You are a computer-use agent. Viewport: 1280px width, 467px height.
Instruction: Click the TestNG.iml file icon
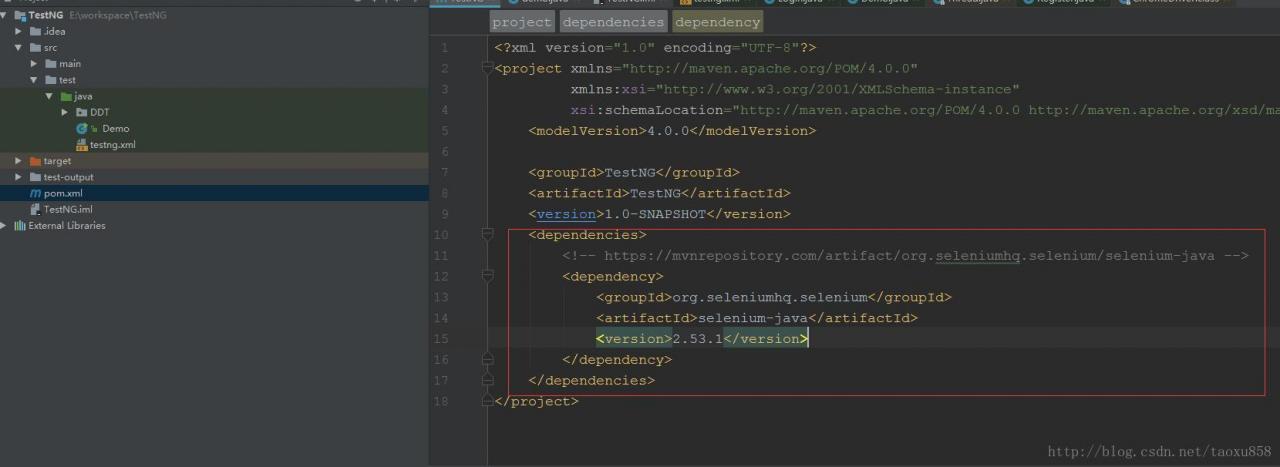[35, 209]
